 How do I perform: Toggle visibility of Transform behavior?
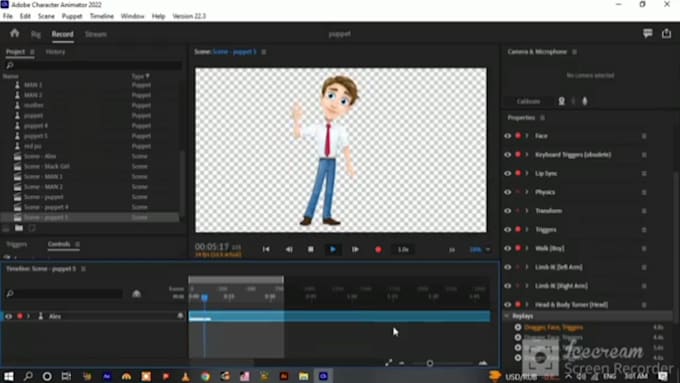click(507, 211)
